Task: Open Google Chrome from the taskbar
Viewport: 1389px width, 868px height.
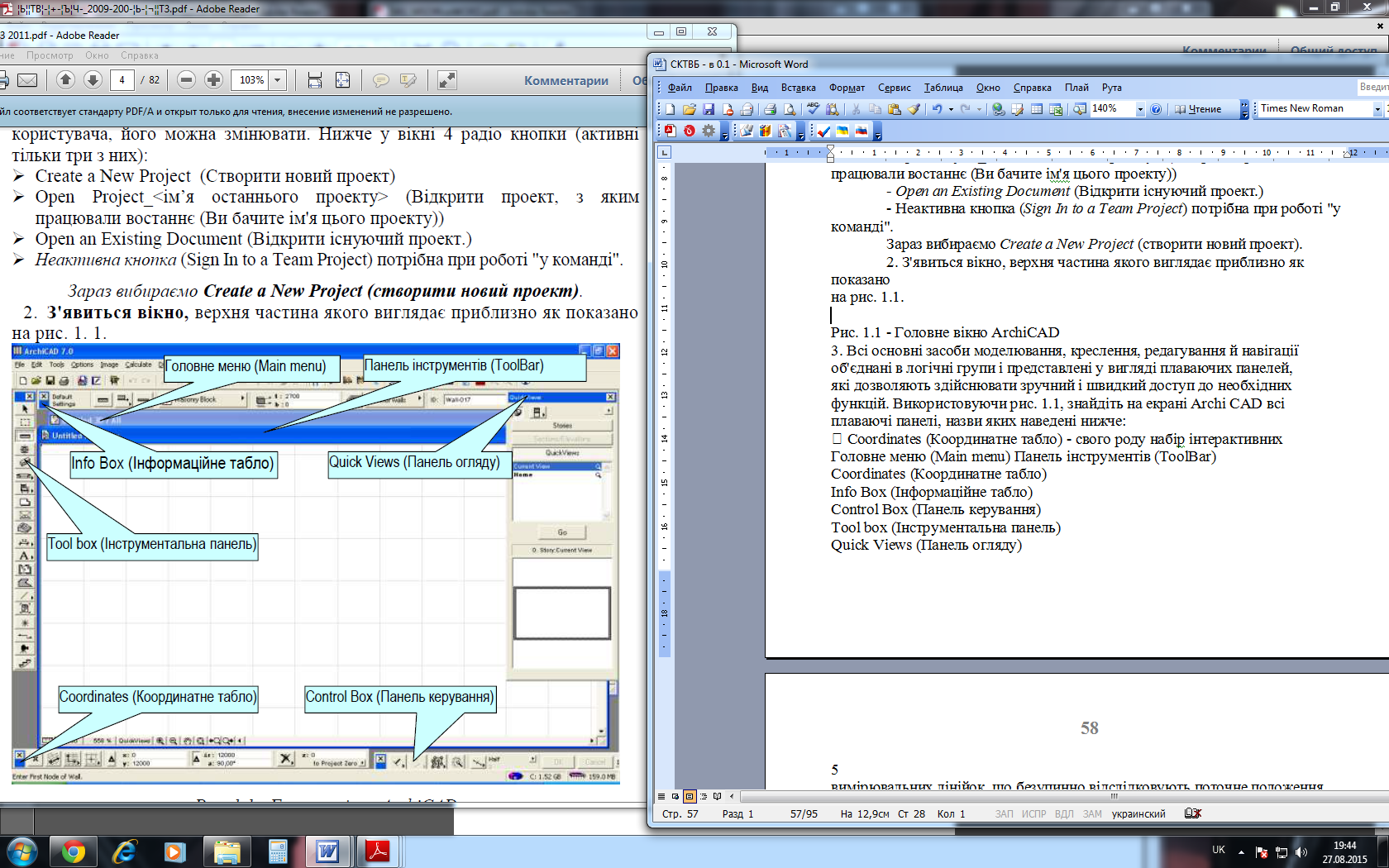Action: (73, 851)
